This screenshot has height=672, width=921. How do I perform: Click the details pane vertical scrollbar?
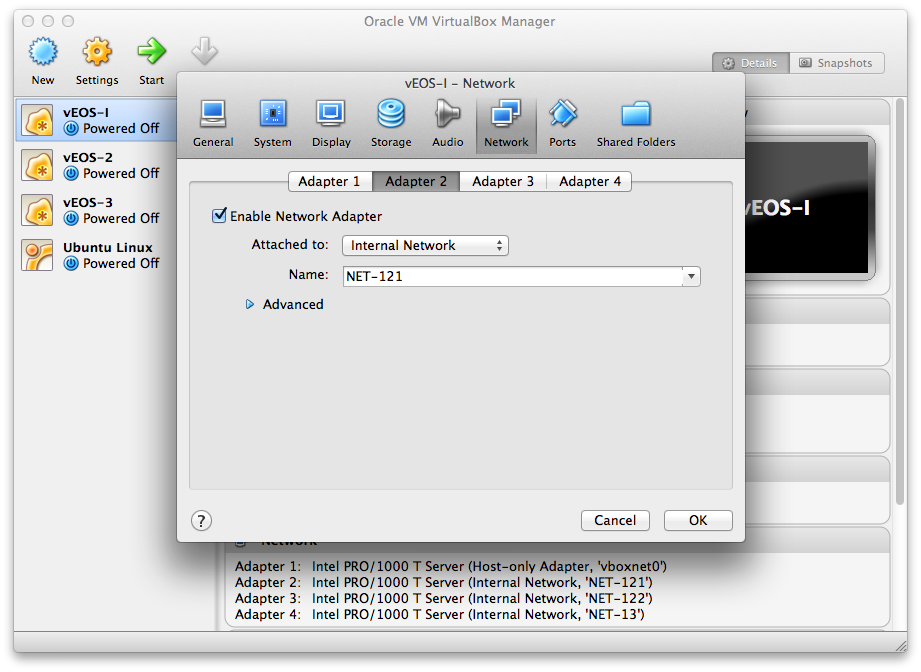pos(900,303)
